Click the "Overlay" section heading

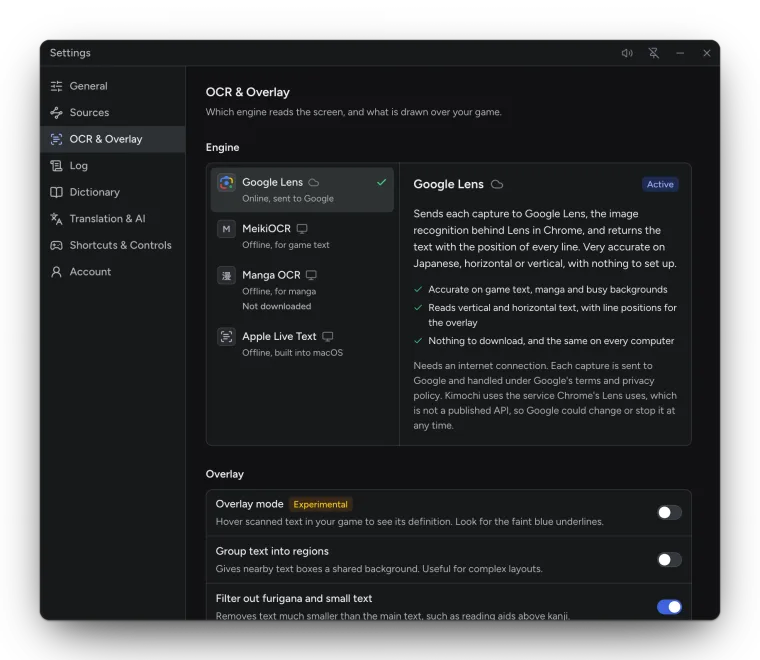pos(225,474)
